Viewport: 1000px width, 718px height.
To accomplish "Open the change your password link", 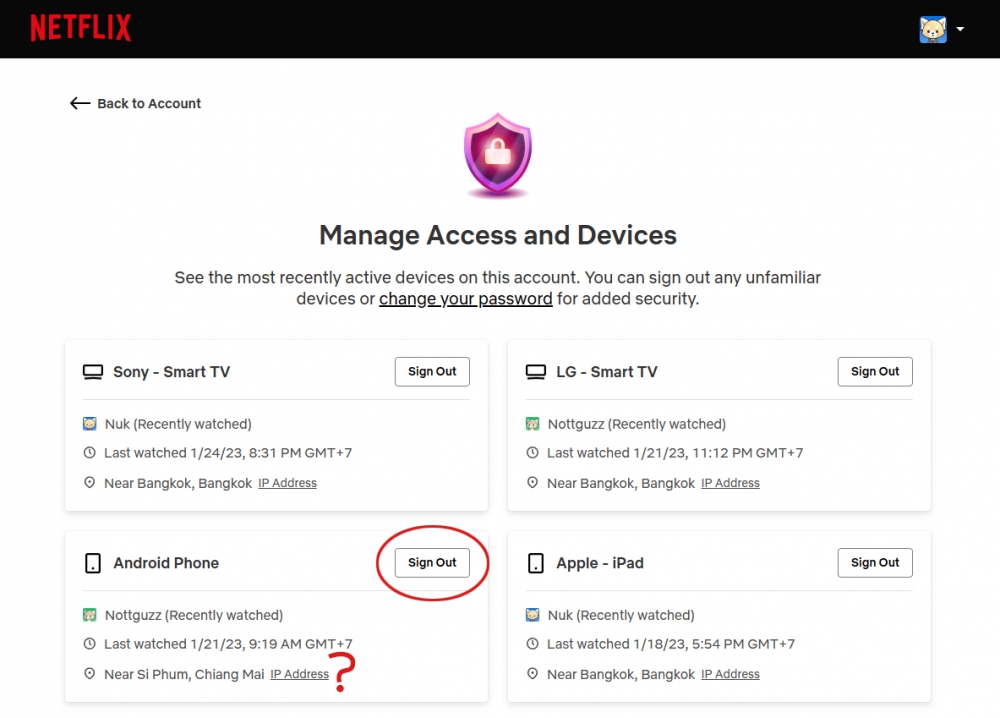I will click(466, 299).
